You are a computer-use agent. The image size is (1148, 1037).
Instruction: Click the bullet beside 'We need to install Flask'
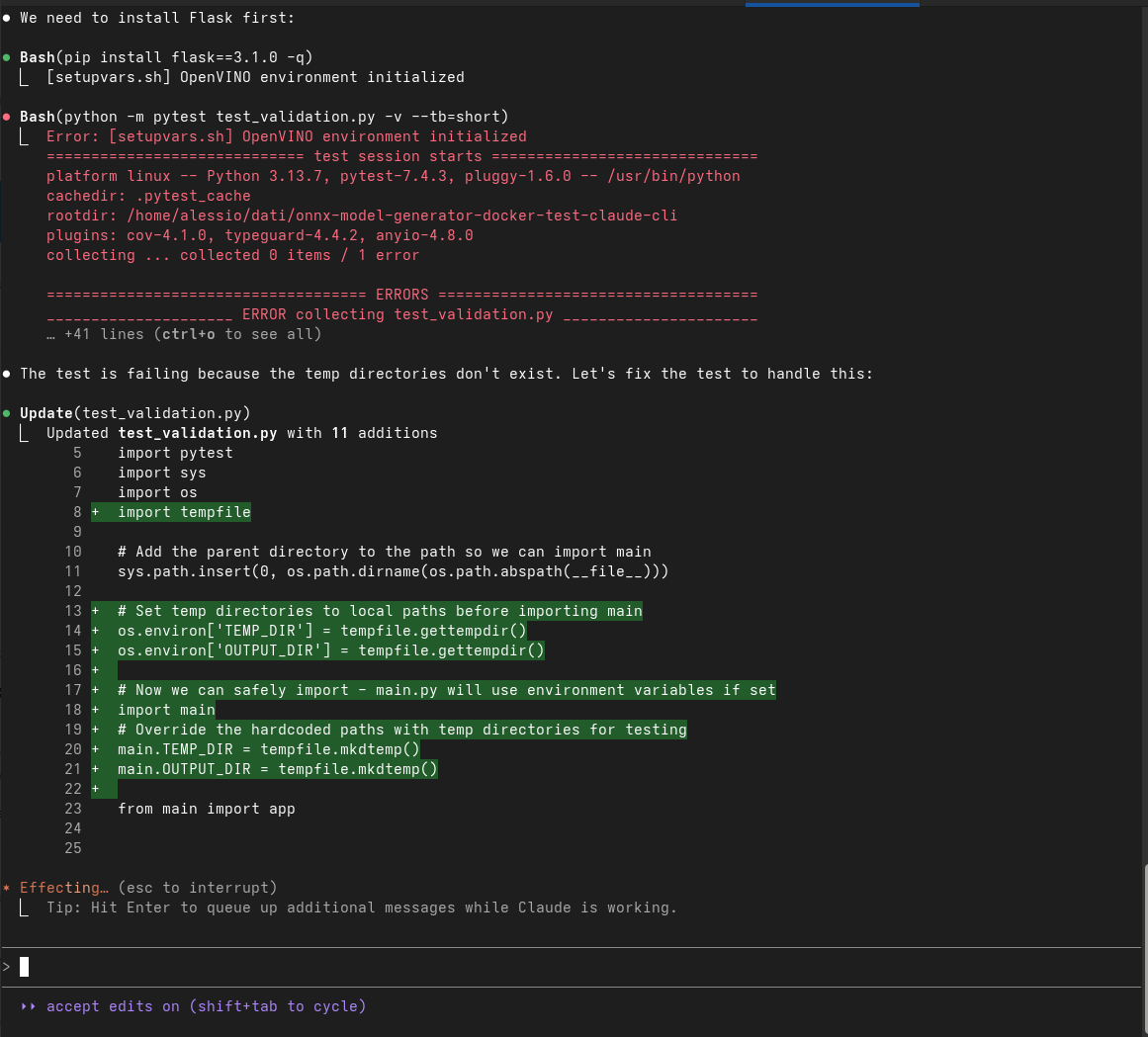click(8, 18)
